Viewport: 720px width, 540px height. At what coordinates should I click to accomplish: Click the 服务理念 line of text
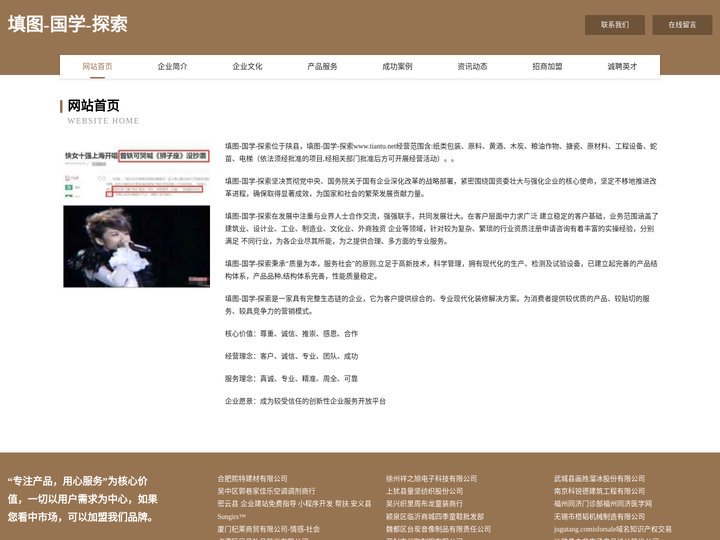click(291, 379)
